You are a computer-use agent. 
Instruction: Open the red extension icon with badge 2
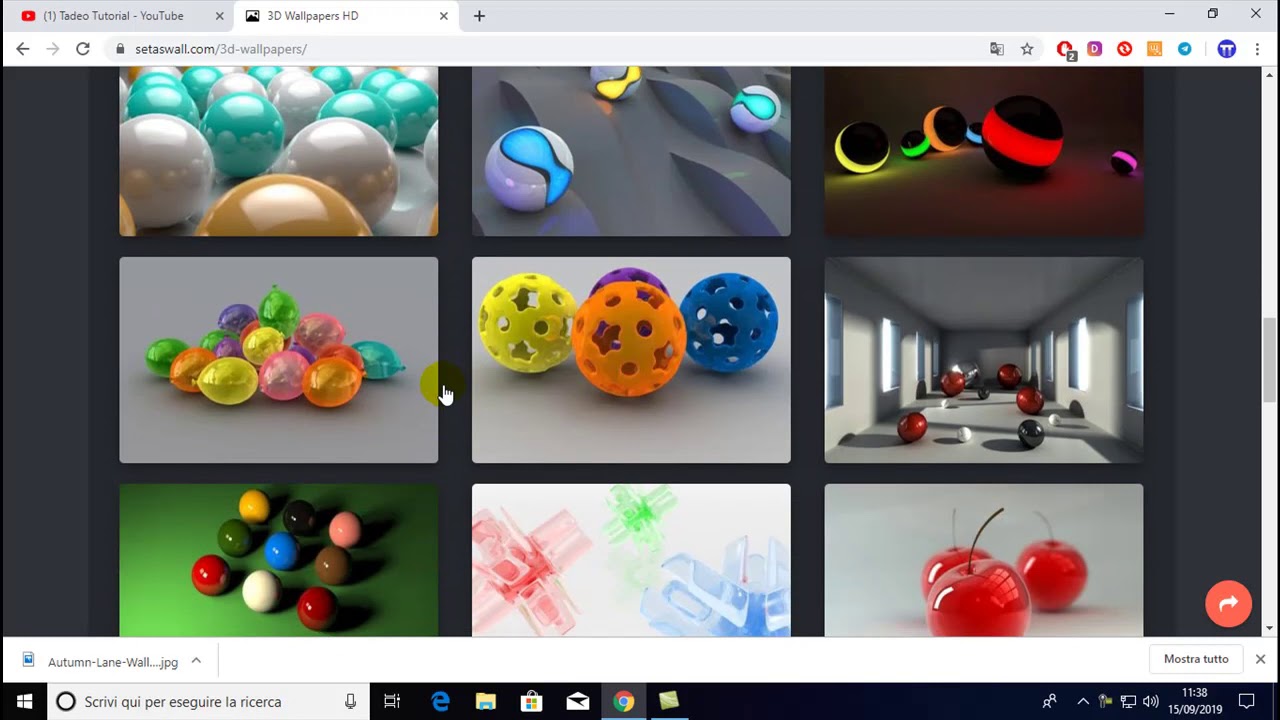tap(1065, 49)
